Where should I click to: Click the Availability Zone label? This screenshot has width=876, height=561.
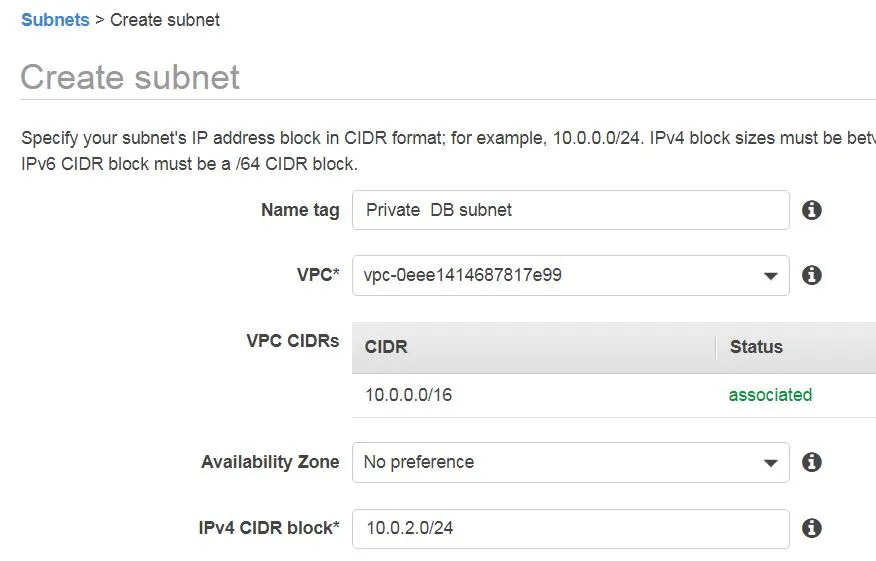coord(270,462)
